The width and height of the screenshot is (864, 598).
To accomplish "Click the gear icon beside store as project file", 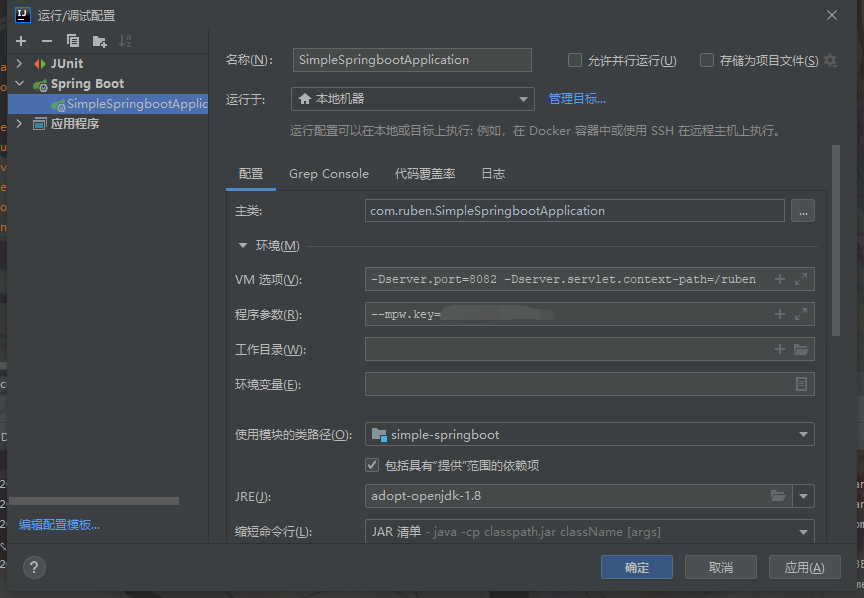I will click(830, 61).
